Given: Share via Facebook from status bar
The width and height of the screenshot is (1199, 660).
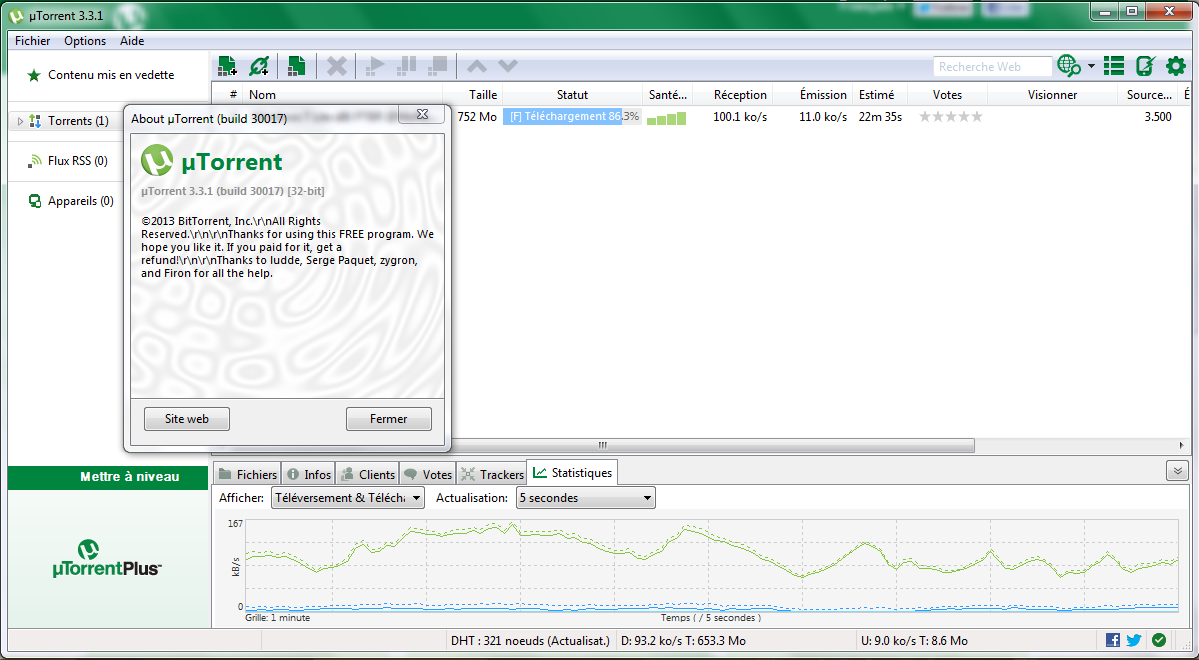Looking at the screenshot, I should coord(1111,640).
